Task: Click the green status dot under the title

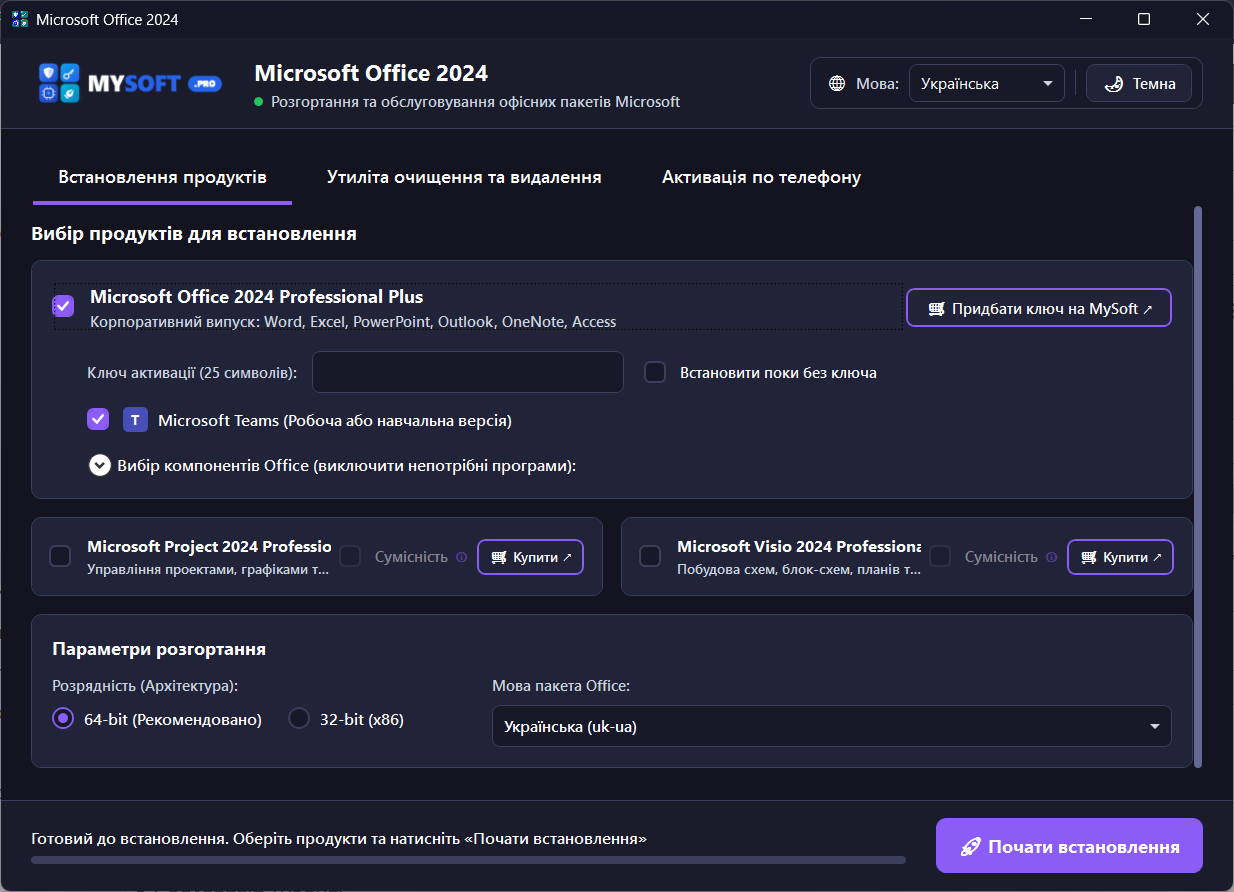Action: [x=258, y=102]
